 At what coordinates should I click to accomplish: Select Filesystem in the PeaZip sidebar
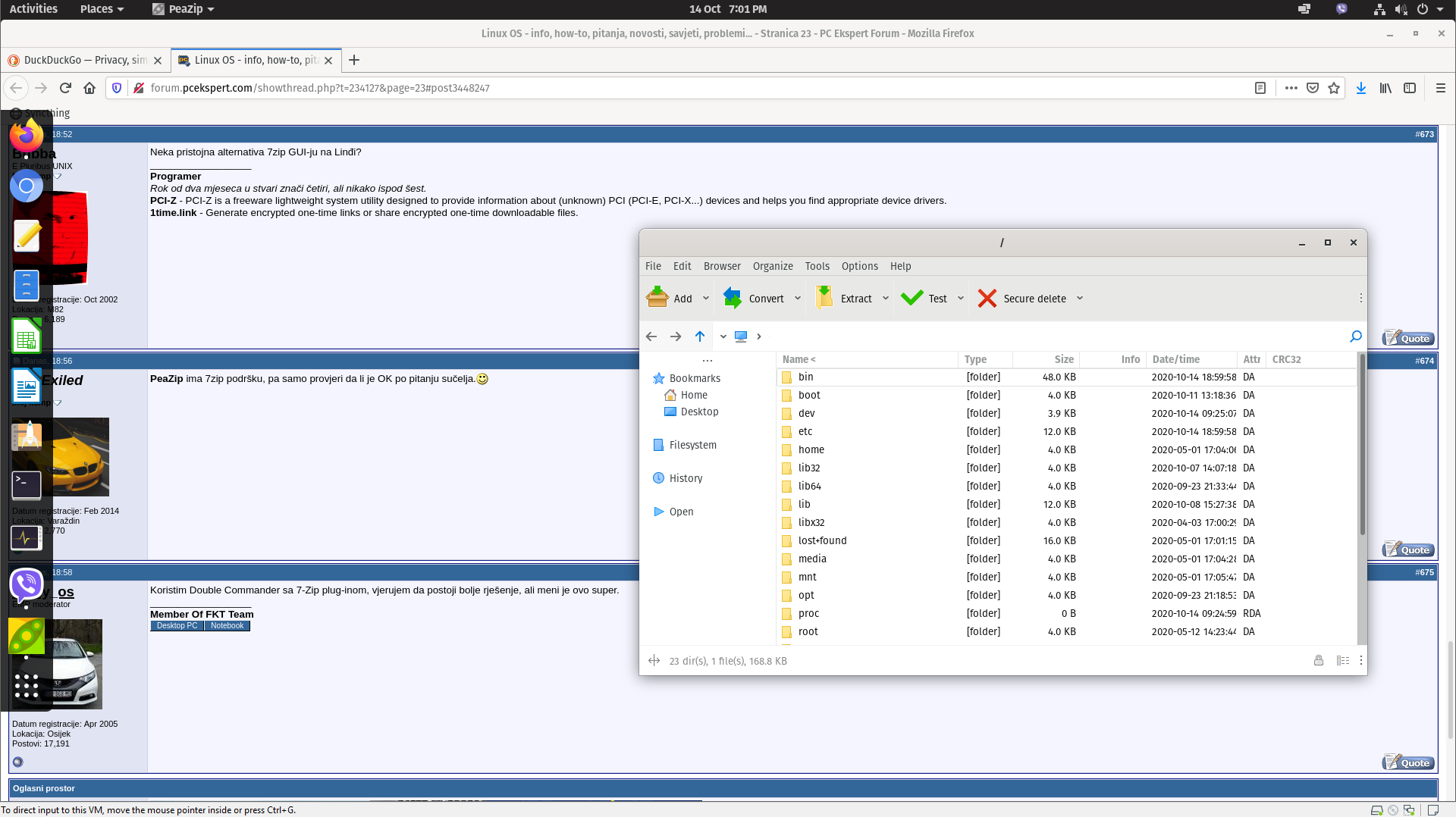(x=693, y=445)
